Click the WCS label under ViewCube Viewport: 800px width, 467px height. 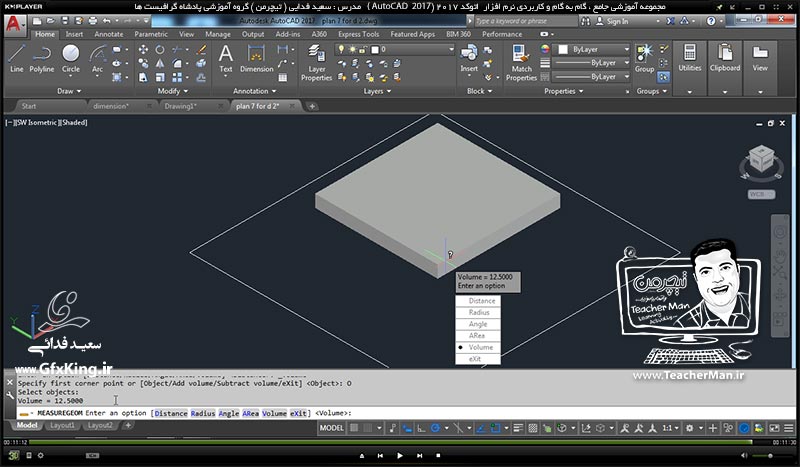761,194
